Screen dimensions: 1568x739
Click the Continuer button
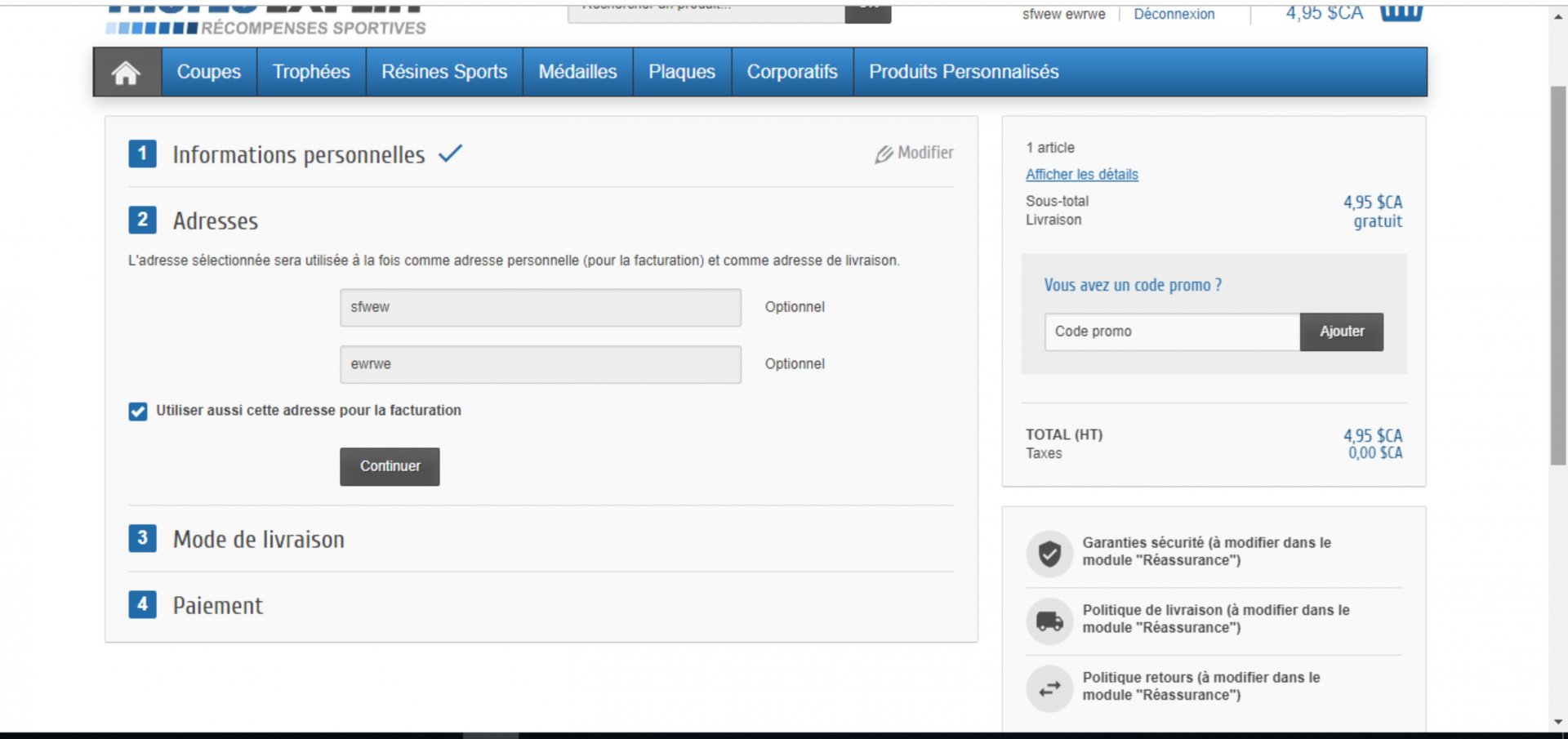coord(390,466)
